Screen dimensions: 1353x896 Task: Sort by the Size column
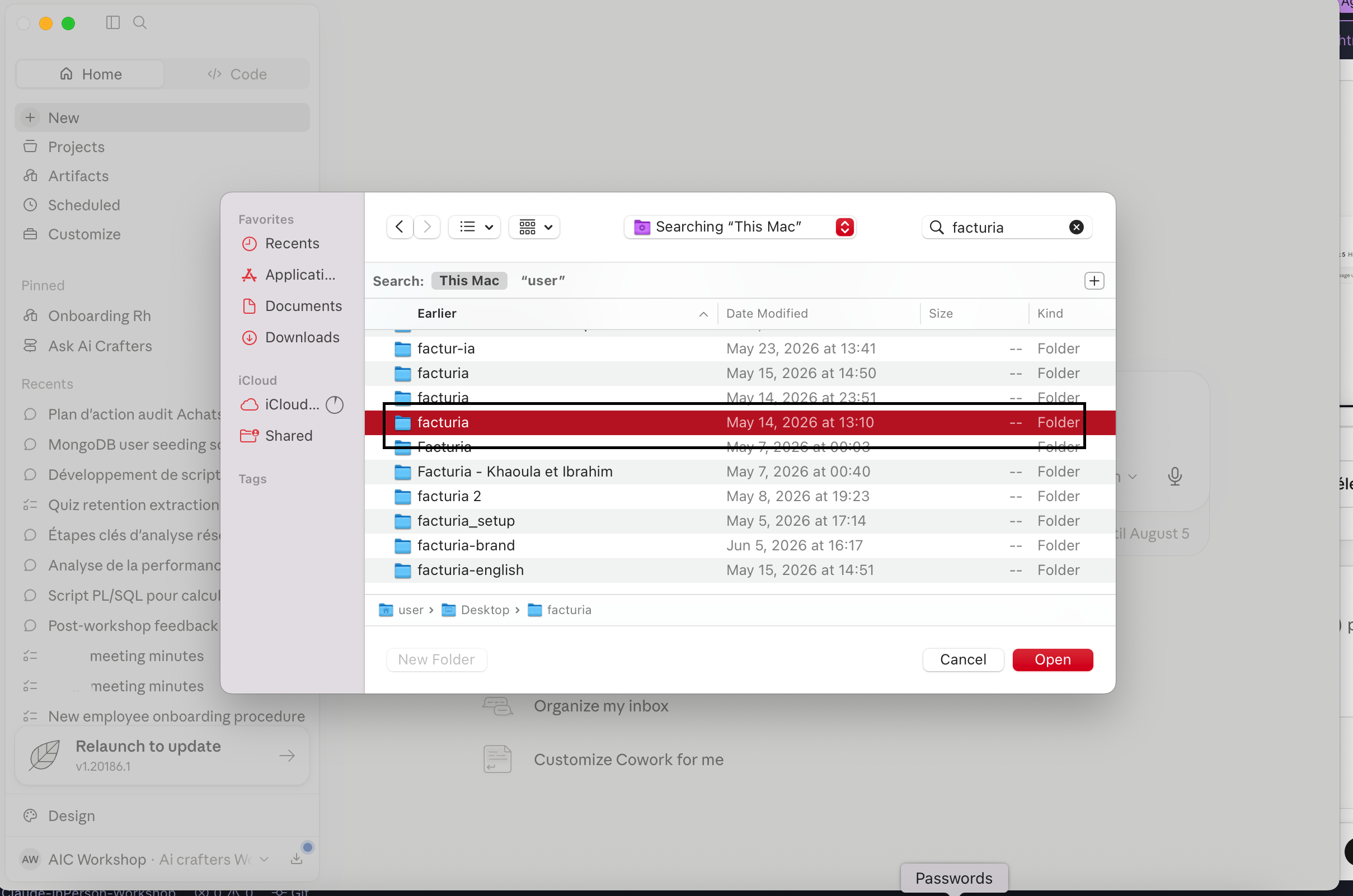(x=975, y=313)
